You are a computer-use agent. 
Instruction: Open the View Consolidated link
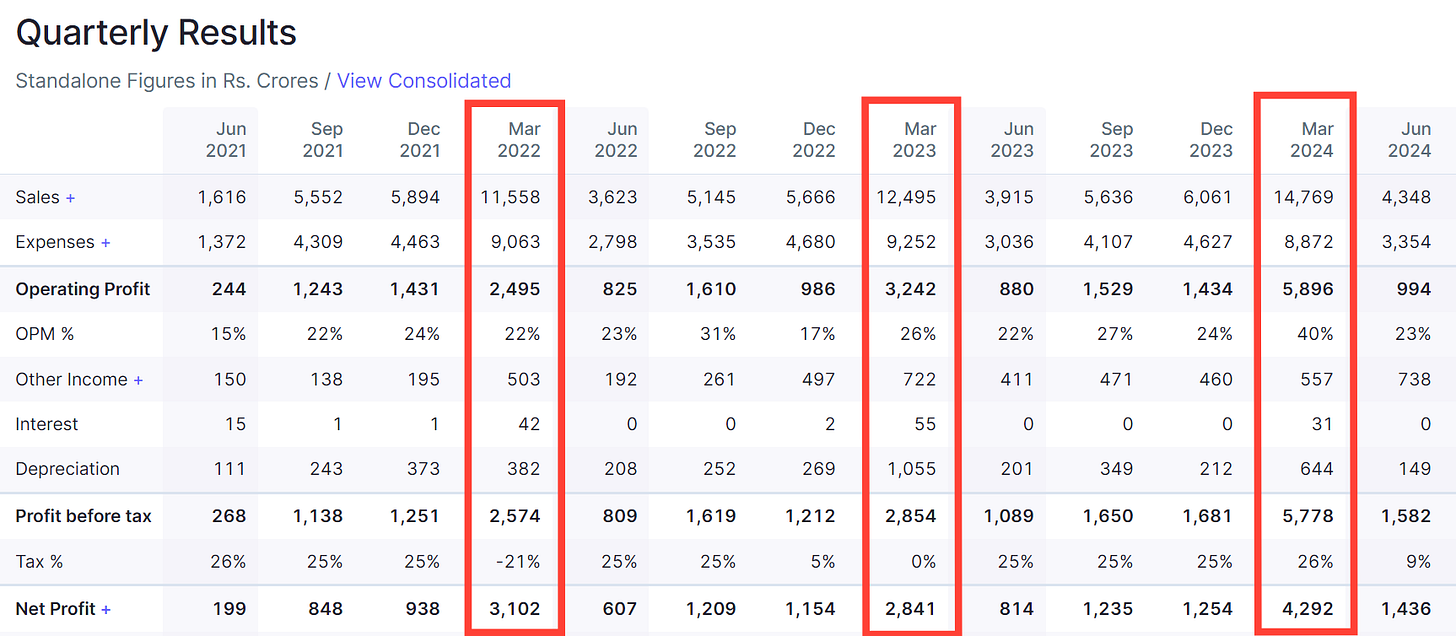click(x=424, y=81)
